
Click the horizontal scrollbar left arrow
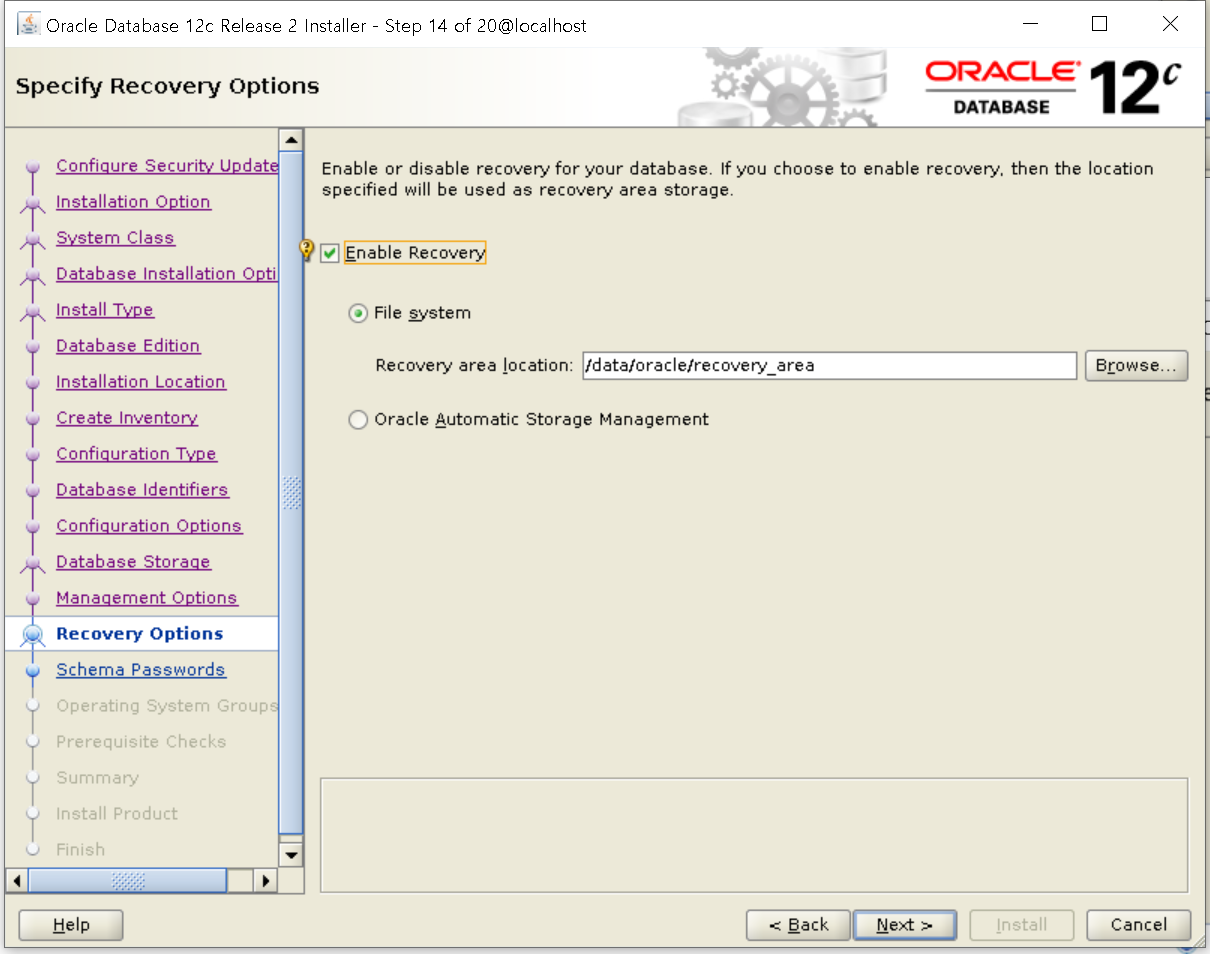coord(17,881)
